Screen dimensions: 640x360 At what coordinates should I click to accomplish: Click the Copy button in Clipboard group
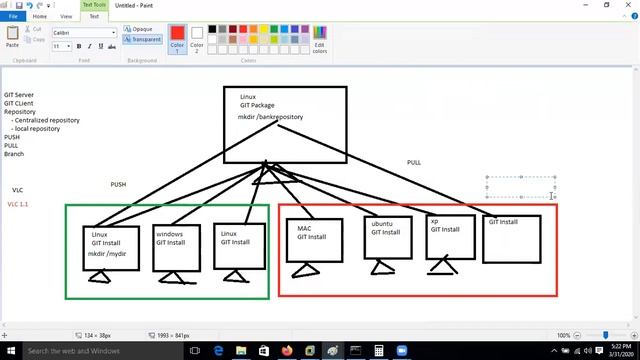tap(35, 40)
